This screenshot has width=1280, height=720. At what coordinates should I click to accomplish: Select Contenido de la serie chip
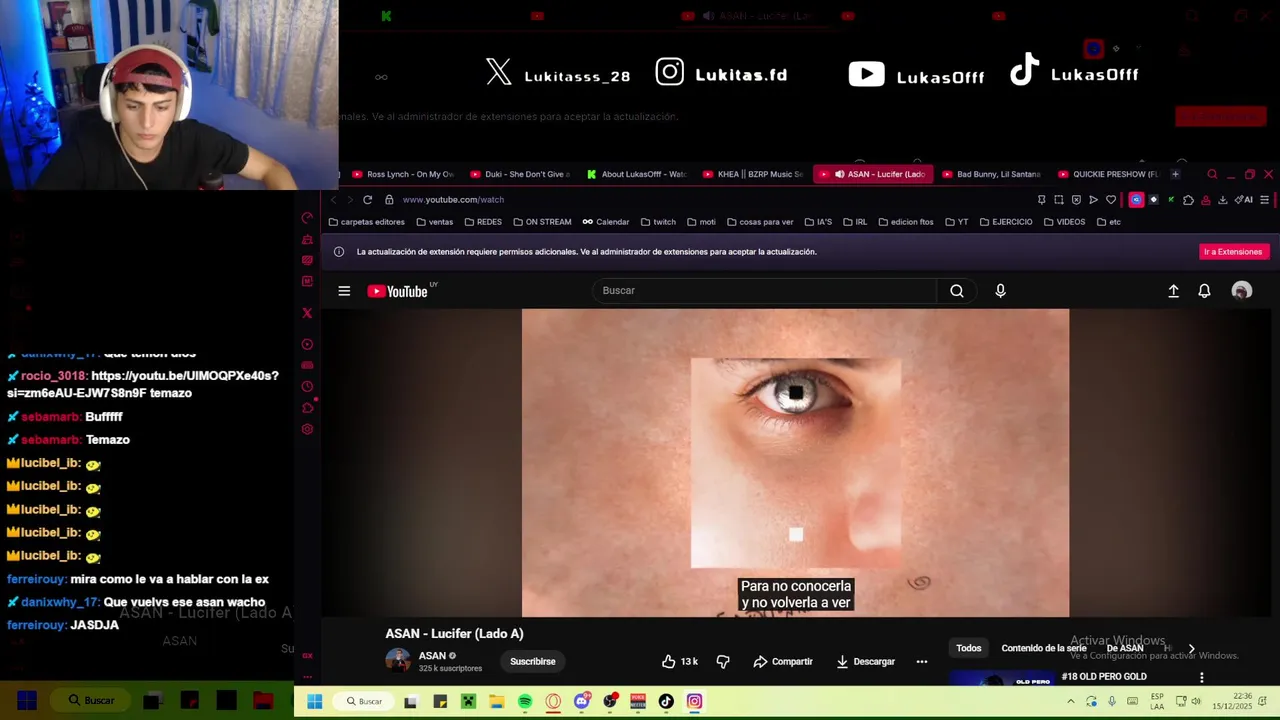click(x=1043, y=648)
